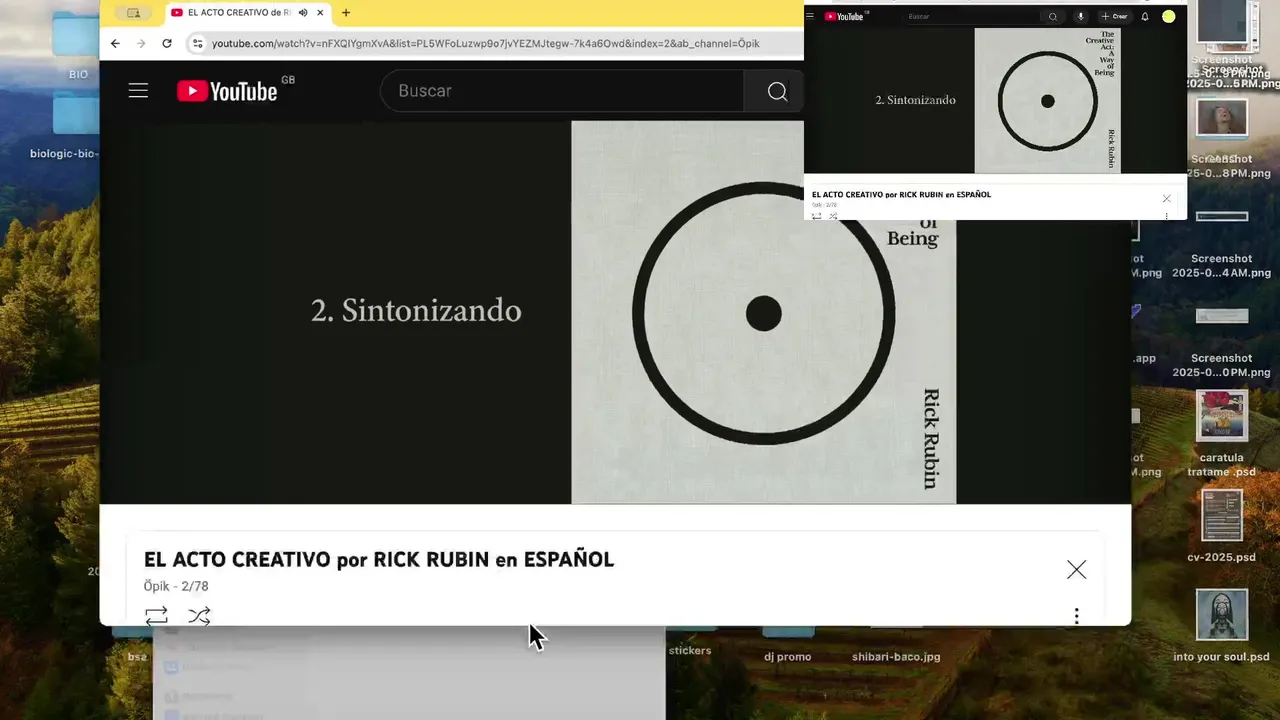Mute tab via speaker icon on tab
This screenshot has width=1280, height=720.
point(302,13)
